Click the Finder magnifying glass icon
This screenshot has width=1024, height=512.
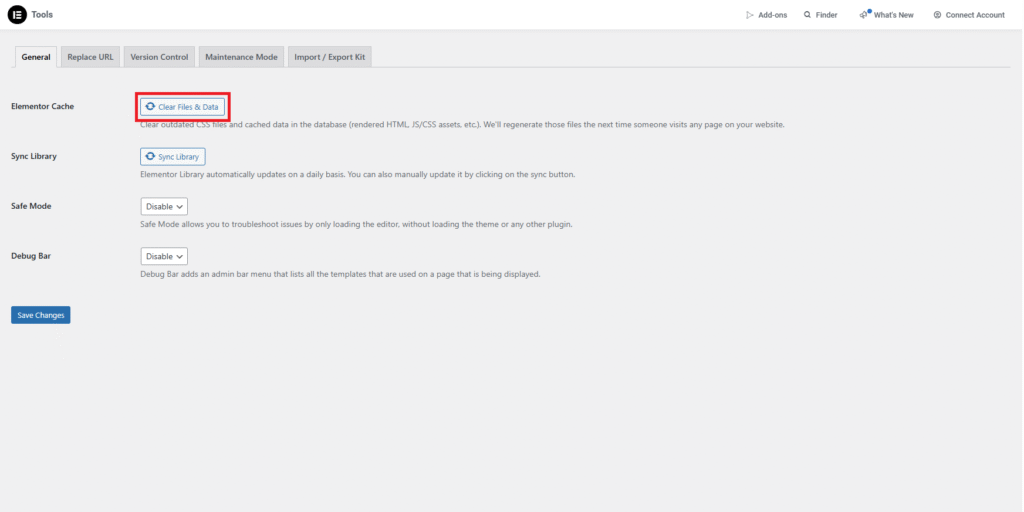click(x=807, y=15)
